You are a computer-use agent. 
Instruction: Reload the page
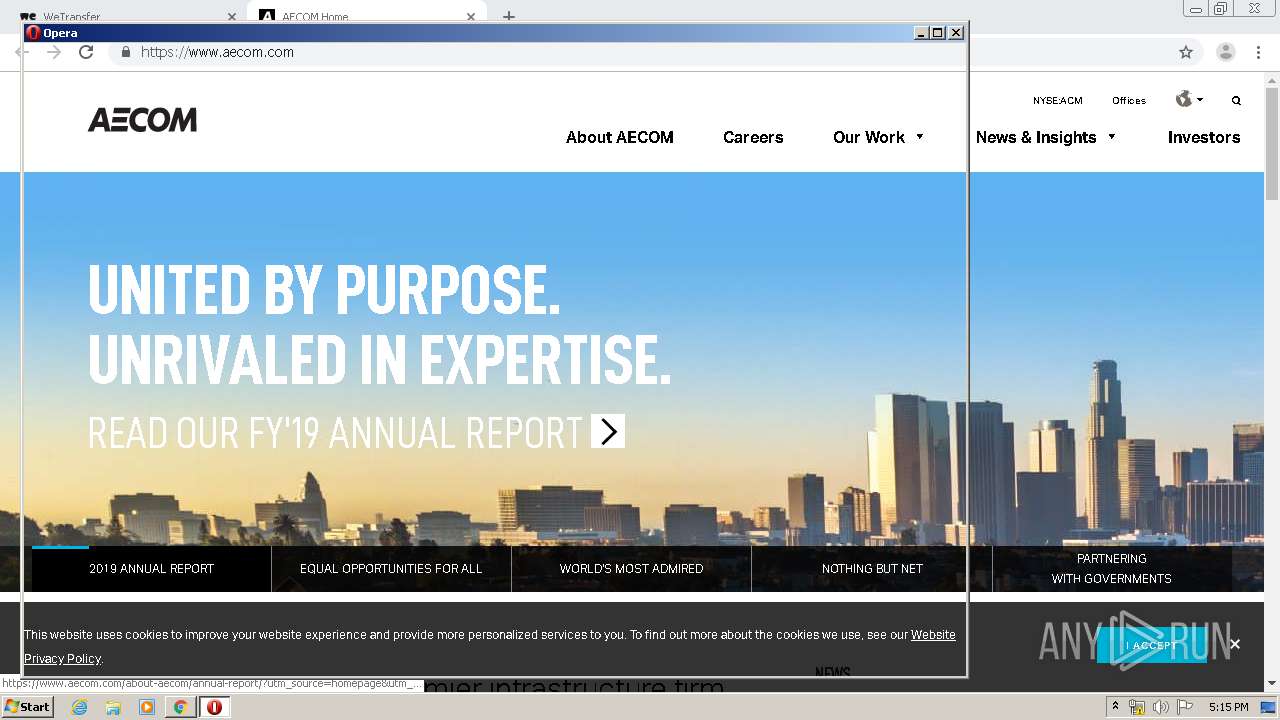coord(86,52)
